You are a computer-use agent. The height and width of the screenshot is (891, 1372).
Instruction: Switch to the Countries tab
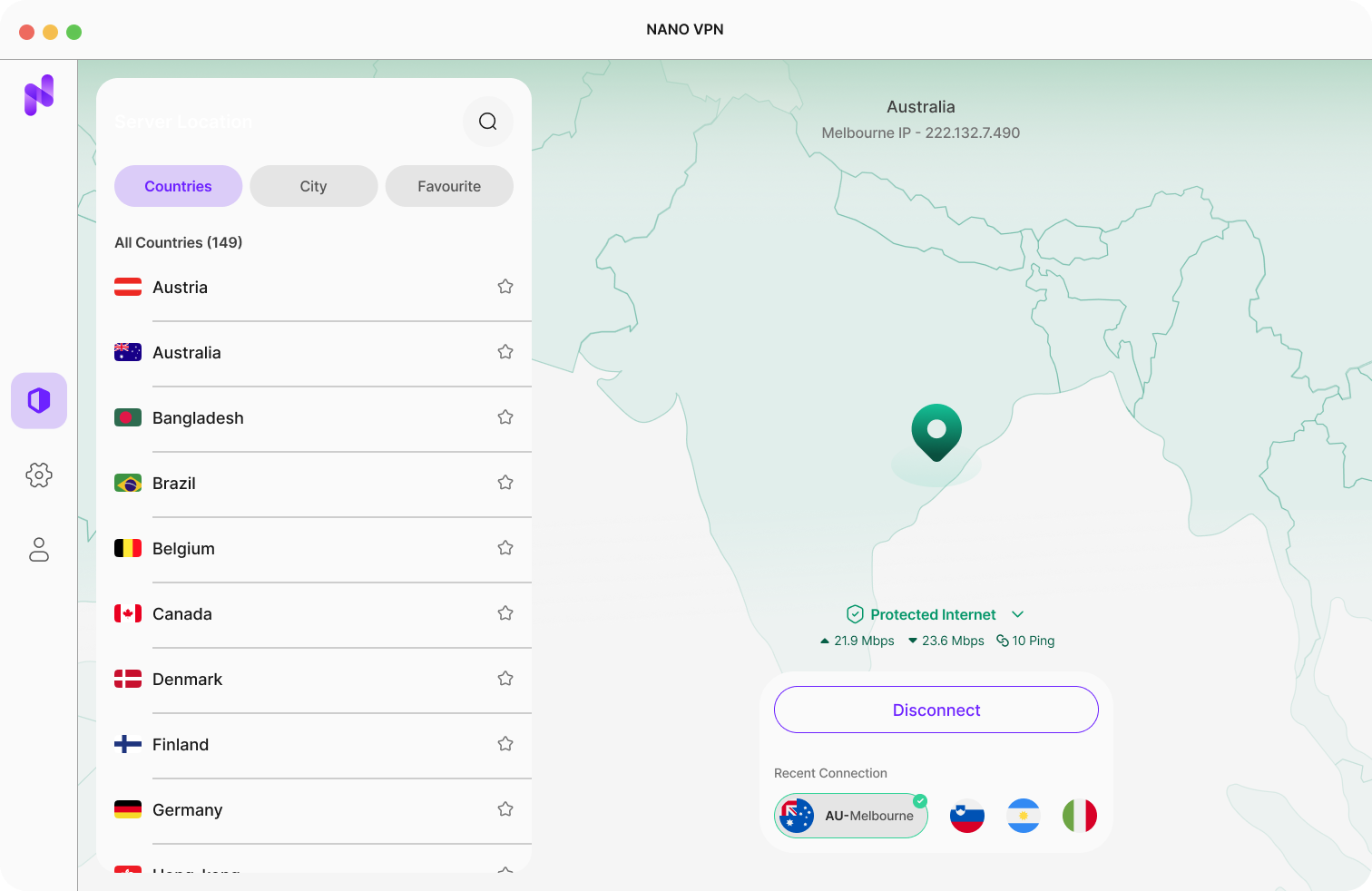[x=178, y=186]
